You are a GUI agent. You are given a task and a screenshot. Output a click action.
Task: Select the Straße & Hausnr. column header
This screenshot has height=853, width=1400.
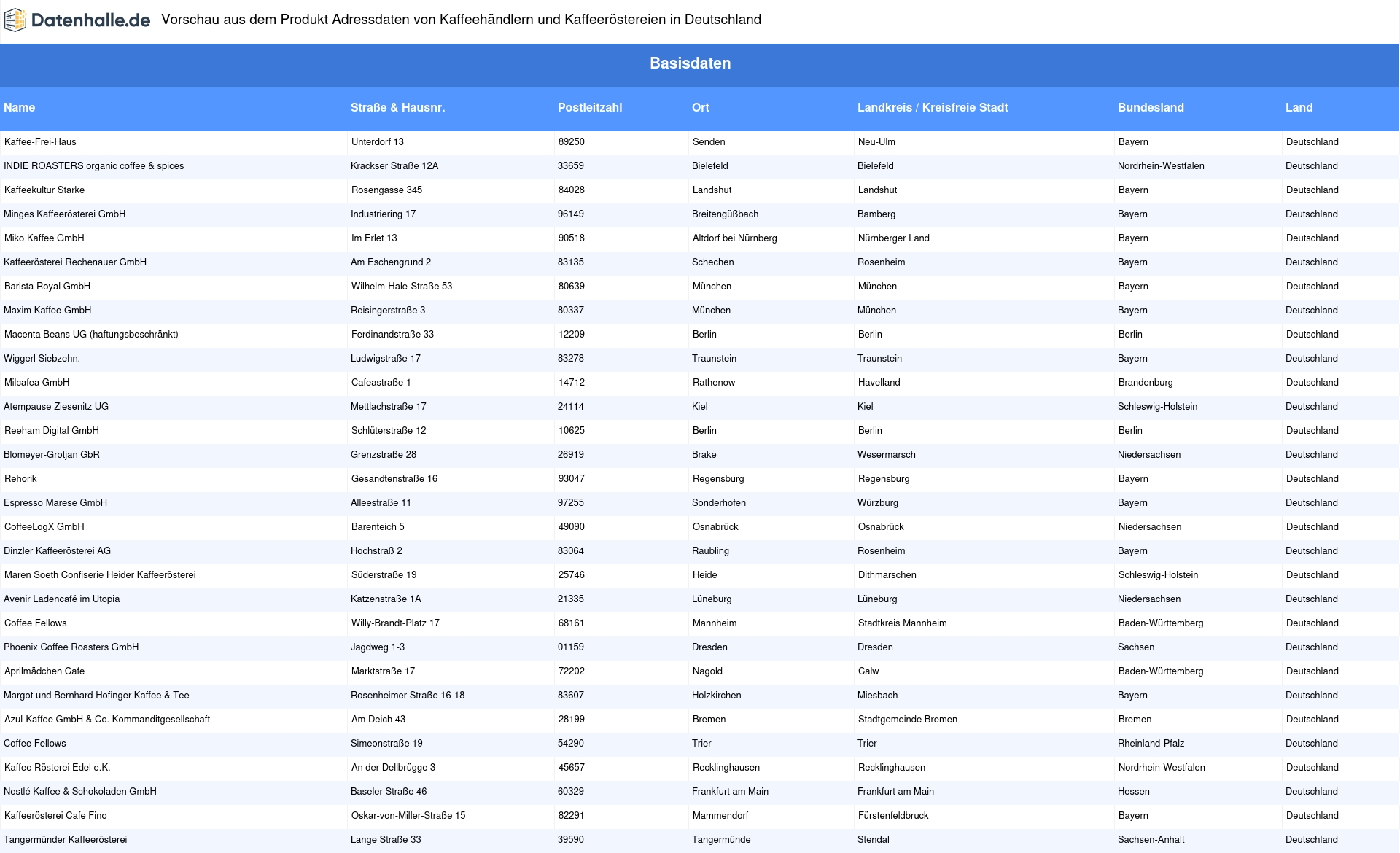[398, 108]
